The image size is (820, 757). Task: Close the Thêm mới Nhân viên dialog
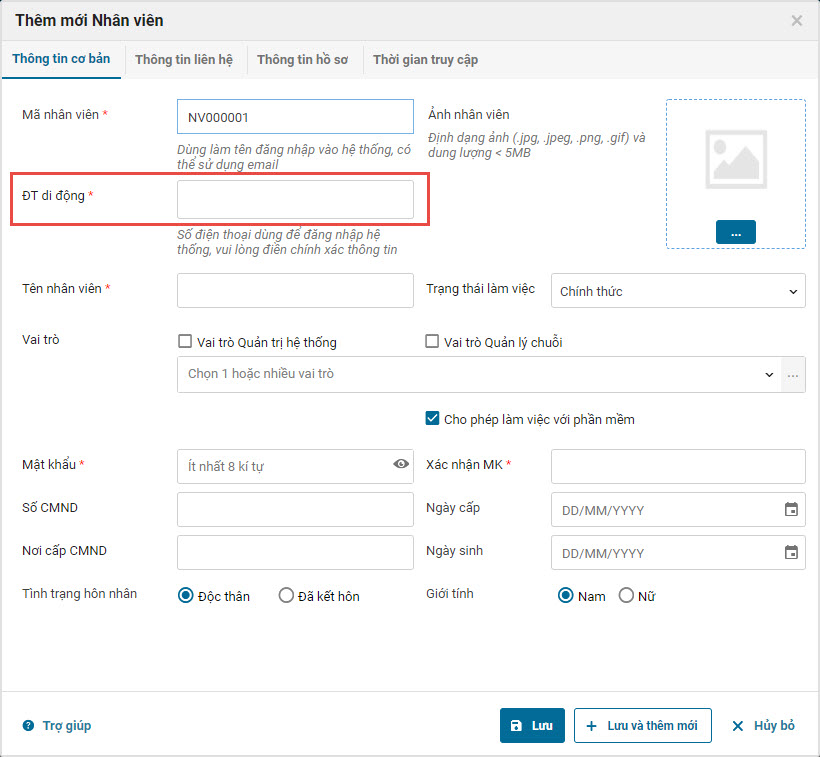(x=797, y=20)
